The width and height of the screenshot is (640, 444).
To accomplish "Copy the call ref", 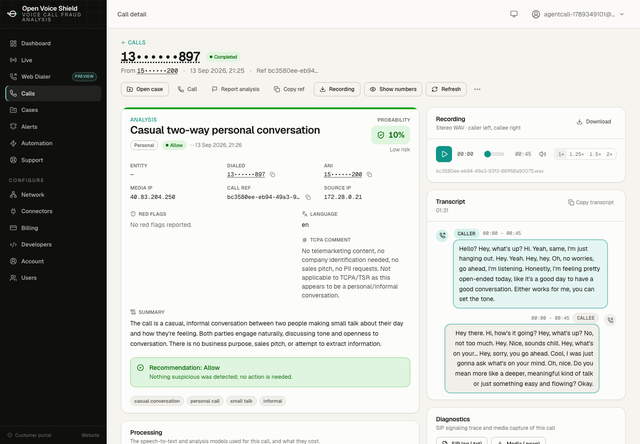I will [289, 89].
